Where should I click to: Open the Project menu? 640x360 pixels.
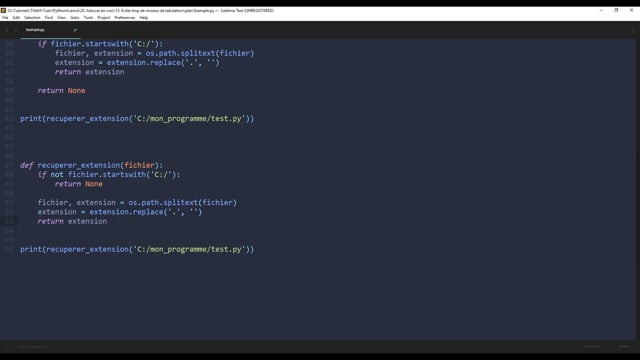(x=104, y=18)
